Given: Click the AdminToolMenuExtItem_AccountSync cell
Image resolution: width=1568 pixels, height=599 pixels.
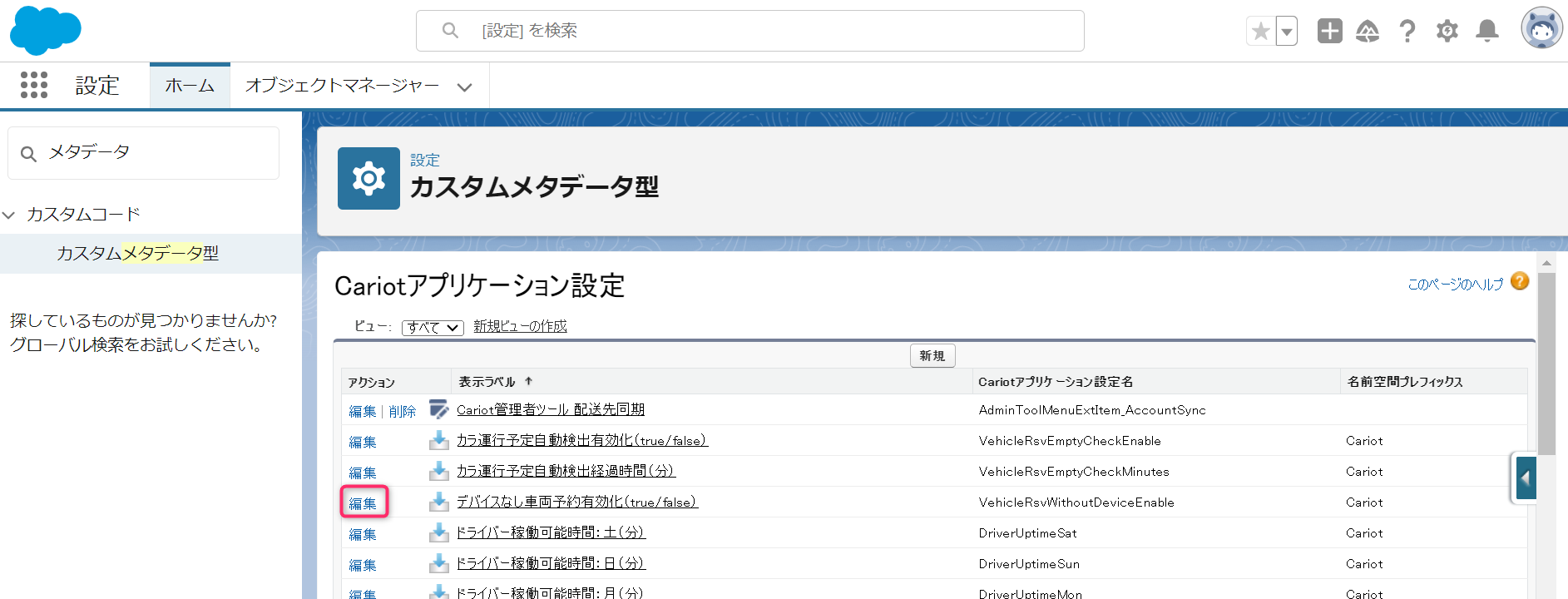Looking at the screenshot, I should click(x=1092, y=410).
